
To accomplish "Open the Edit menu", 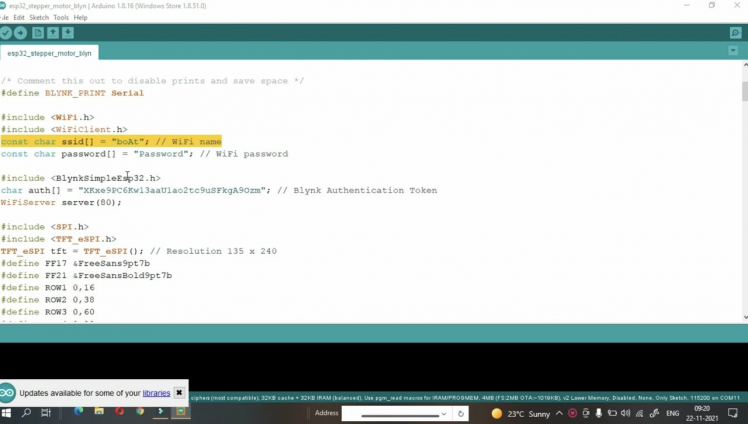I will point(19,18).
